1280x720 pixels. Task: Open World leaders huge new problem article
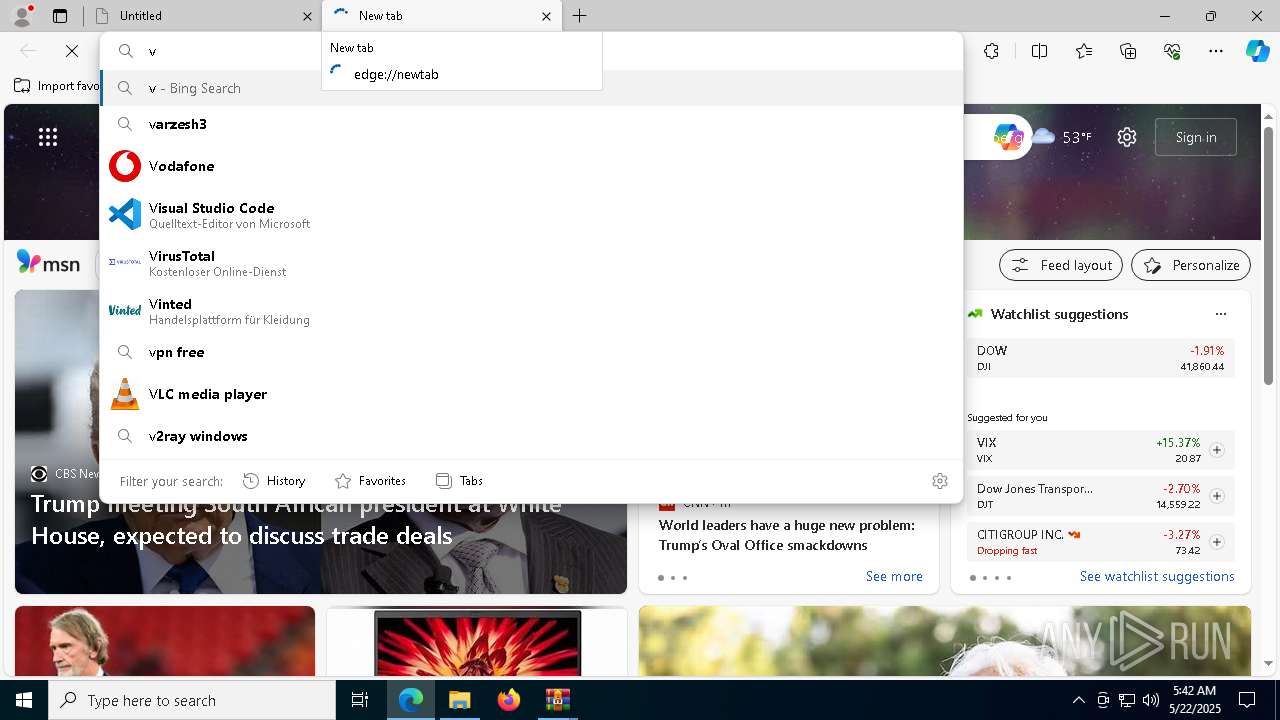click(787, 535)
